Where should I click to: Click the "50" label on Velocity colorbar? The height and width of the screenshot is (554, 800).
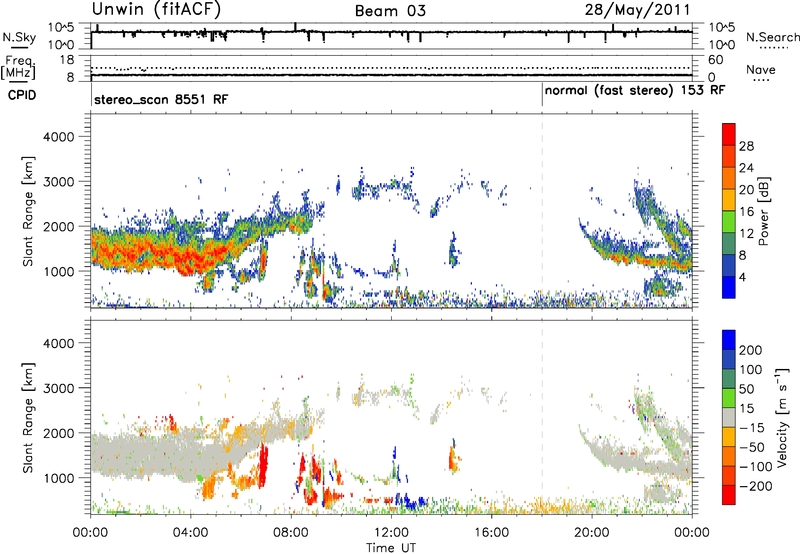coord(746,389)
